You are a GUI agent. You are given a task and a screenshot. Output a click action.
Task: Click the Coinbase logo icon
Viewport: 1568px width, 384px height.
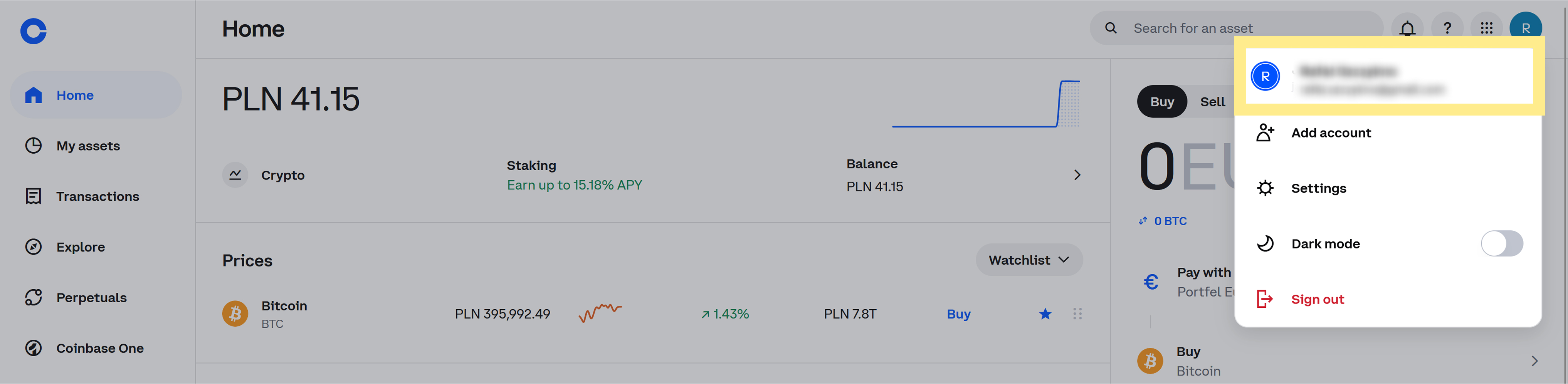34,31
